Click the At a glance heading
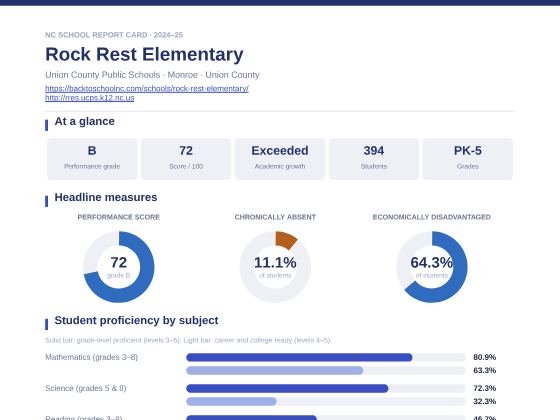Image resolution: width=560 pixels, height=420 pixels. (x=85, y=121)
